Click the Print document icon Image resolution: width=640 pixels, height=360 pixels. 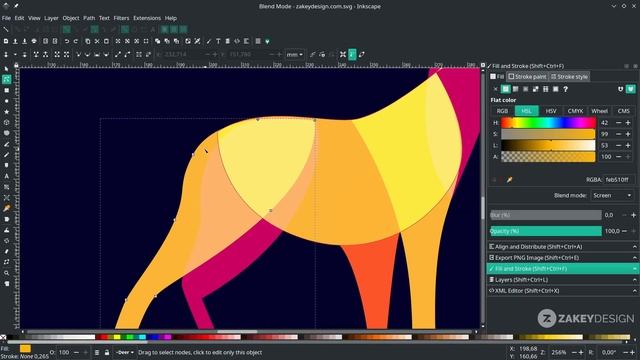[x=34, y=41]
